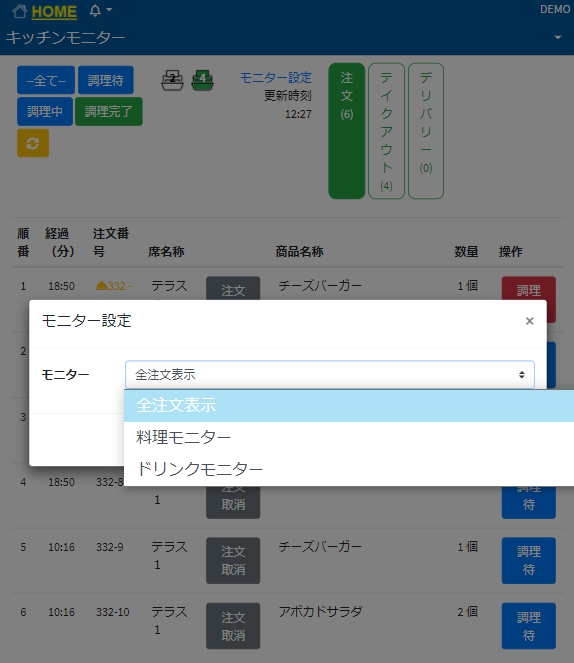
Task: Expand the header menu caret under DEMO
Action: coord(558,37)
